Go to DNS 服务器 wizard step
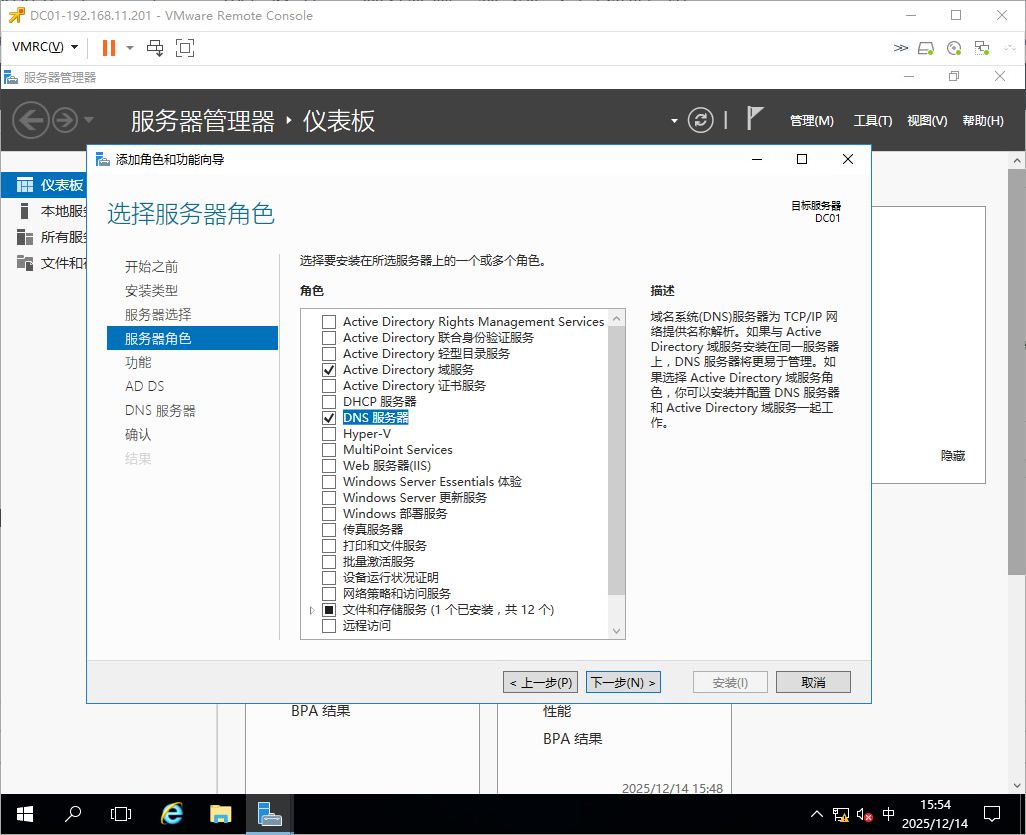1026x835 pixels. point(160,410)
